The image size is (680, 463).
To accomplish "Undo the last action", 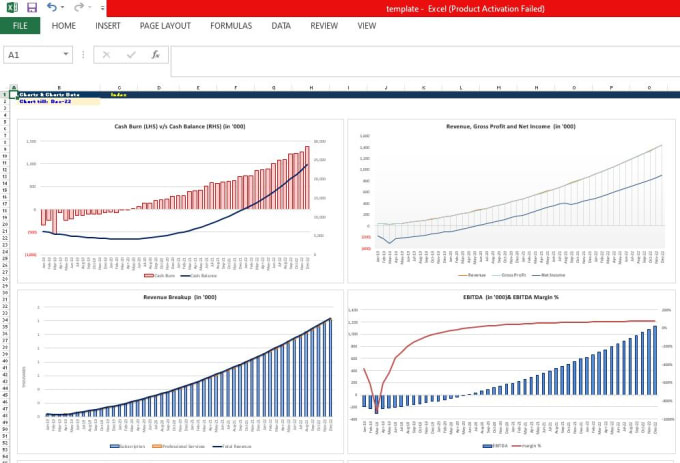I will [x=52, y=7].
